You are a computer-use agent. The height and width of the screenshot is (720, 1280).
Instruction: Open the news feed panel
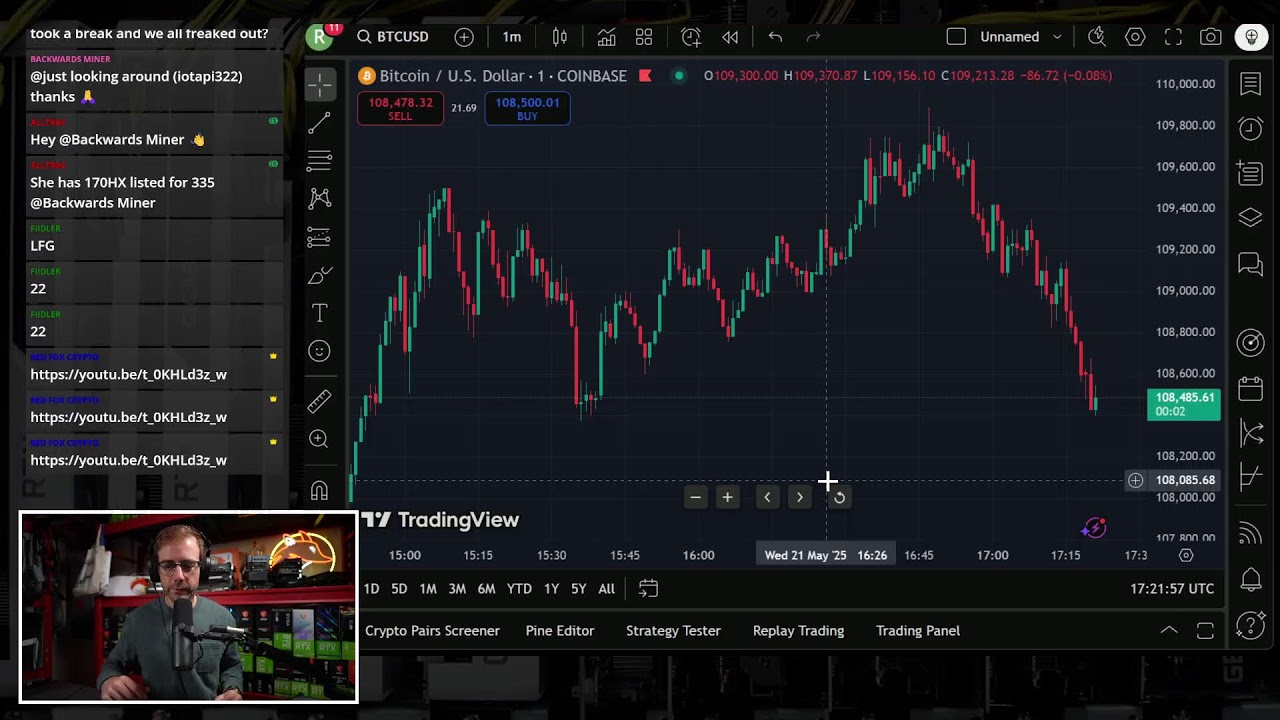click(1251, 173)
